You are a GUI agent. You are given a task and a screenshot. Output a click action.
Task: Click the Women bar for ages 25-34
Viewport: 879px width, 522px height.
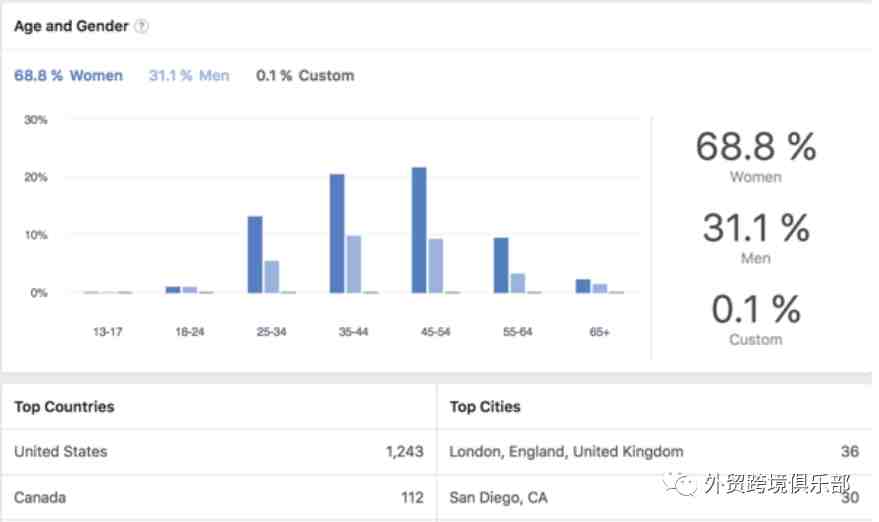[x=255, y=255]
